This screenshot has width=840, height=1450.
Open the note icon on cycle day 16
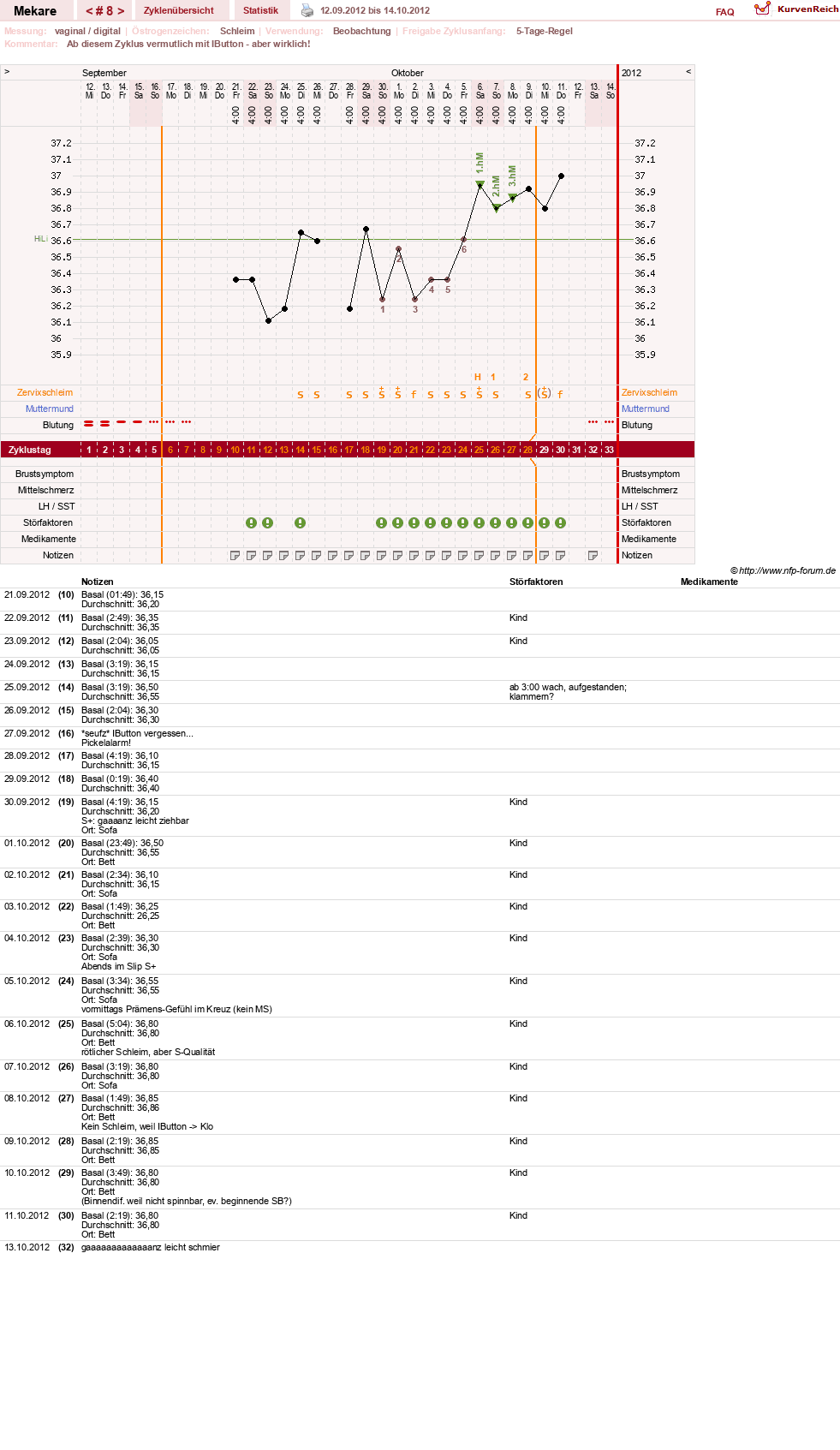(x=332, y=555)
